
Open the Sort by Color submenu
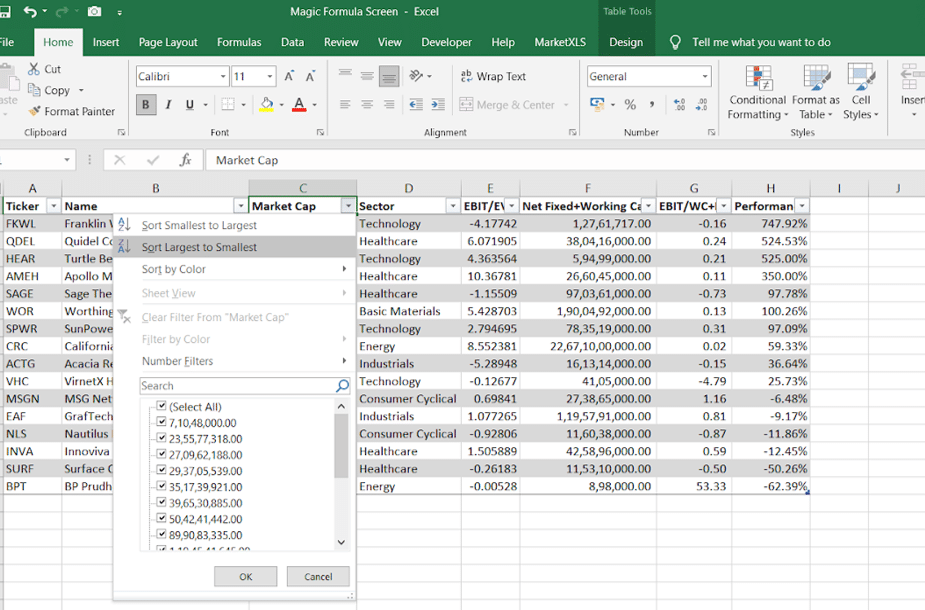click(234, 269)
